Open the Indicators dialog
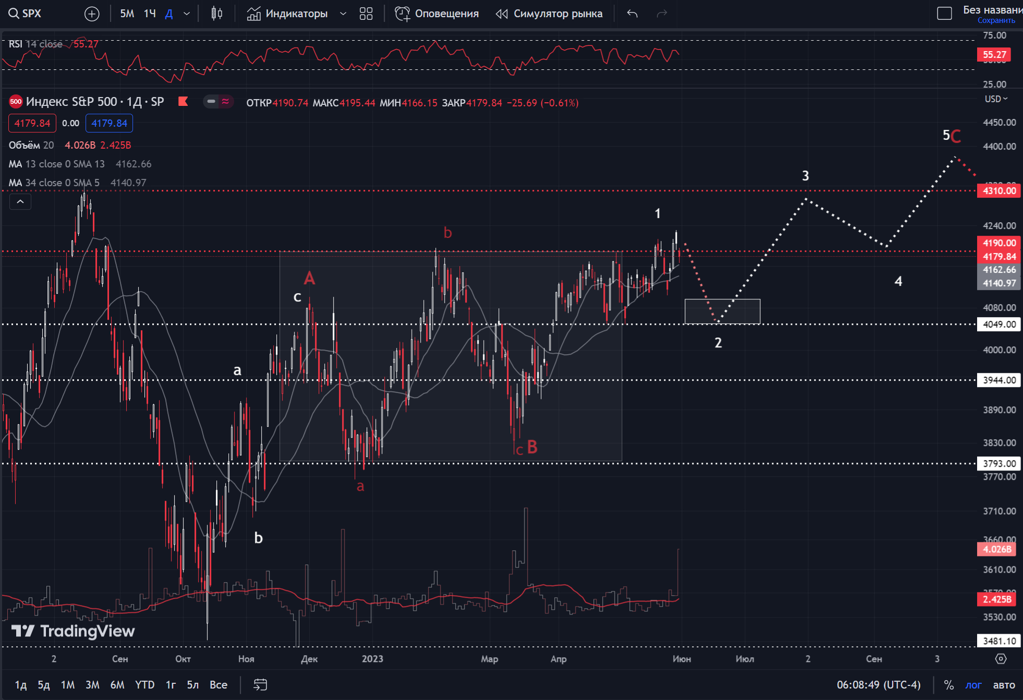 288,14
